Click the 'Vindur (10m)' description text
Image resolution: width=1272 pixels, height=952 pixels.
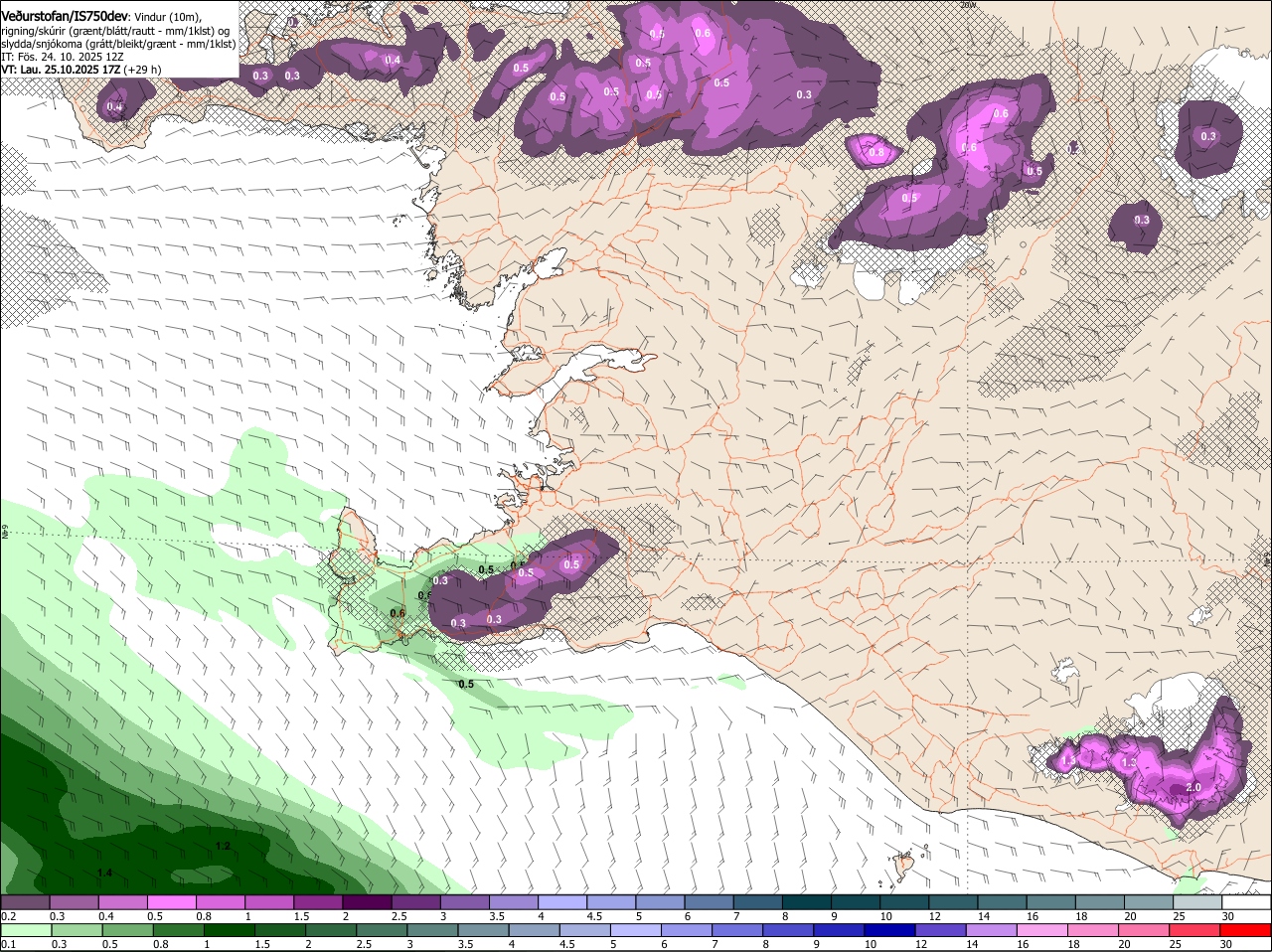coord(168,18)
